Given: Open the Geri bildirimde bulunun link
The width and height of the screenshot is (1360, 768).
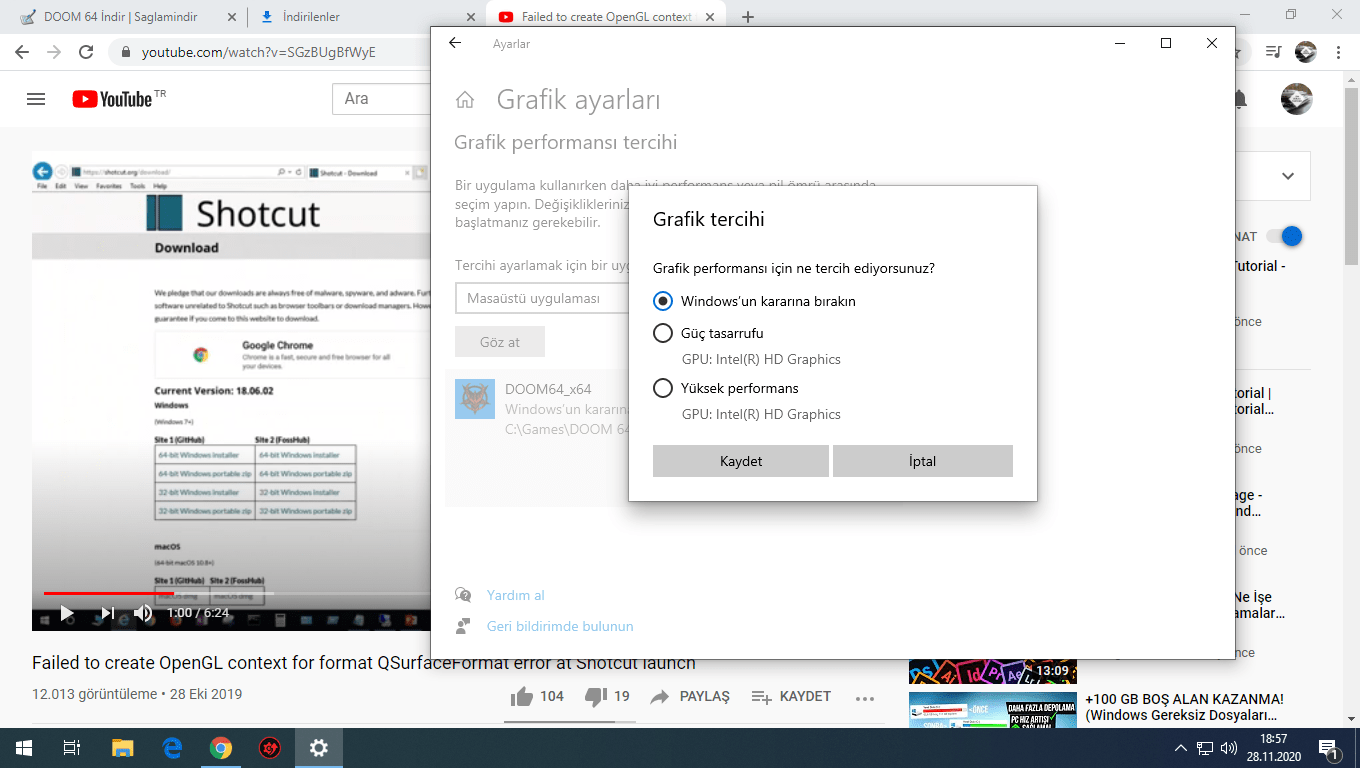Looking at the screenshot, I should (x=560, y=626).
